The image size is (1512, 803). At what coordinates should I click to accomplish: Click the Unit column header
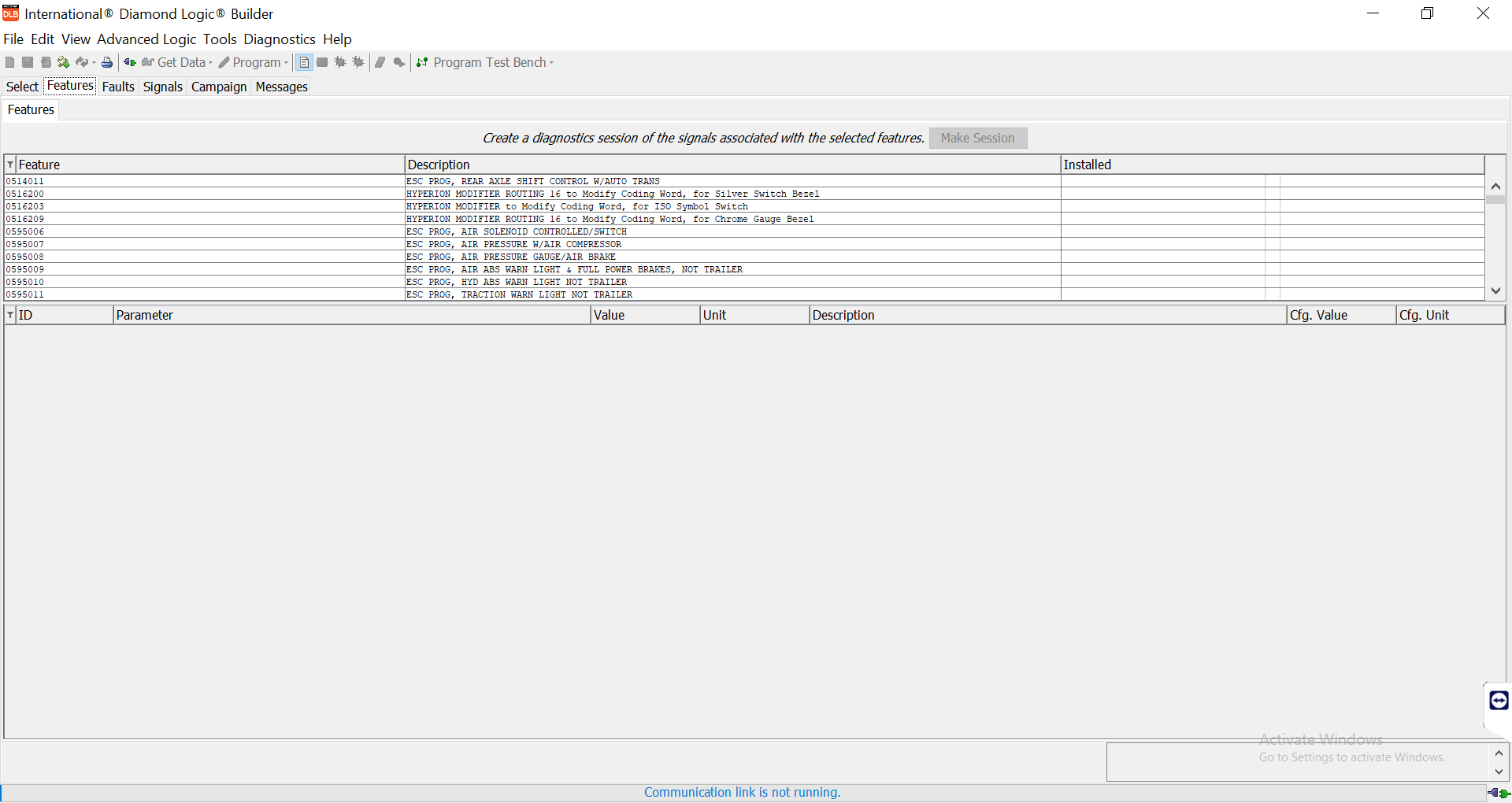[755, 315]
